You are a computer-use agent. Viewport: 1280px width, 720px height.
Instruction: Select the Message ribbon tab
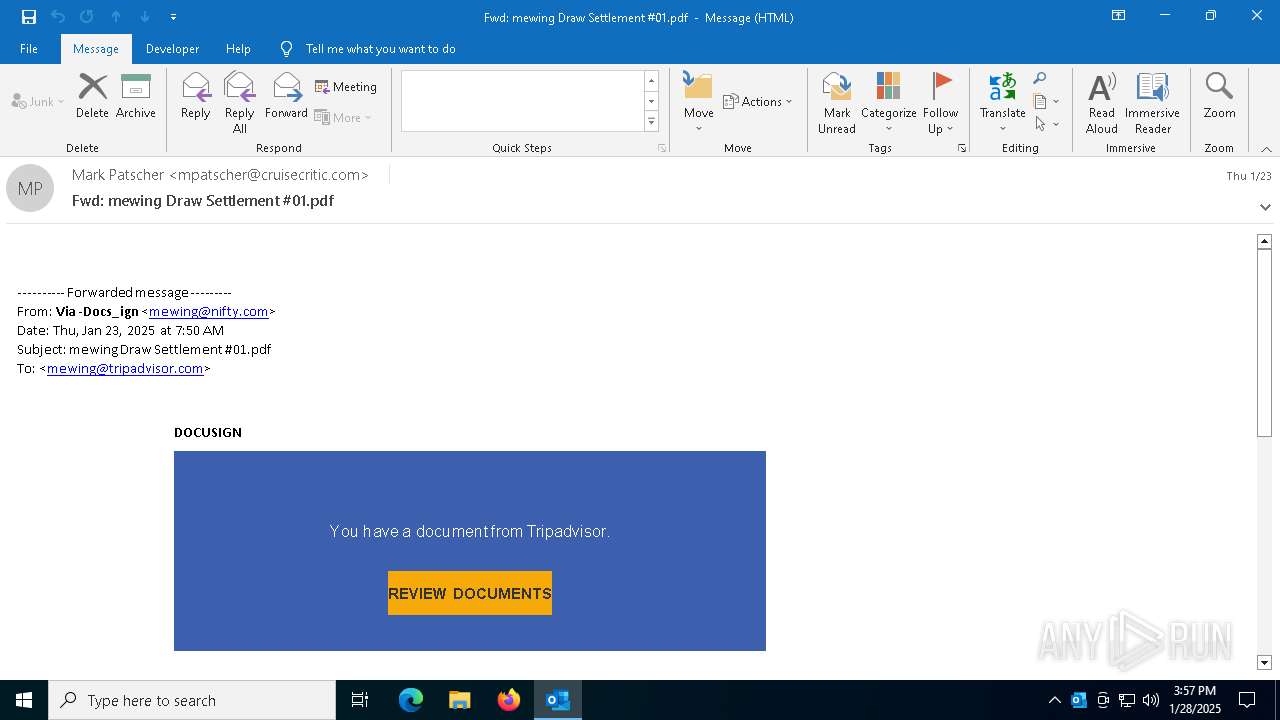[x=96, y=49]
